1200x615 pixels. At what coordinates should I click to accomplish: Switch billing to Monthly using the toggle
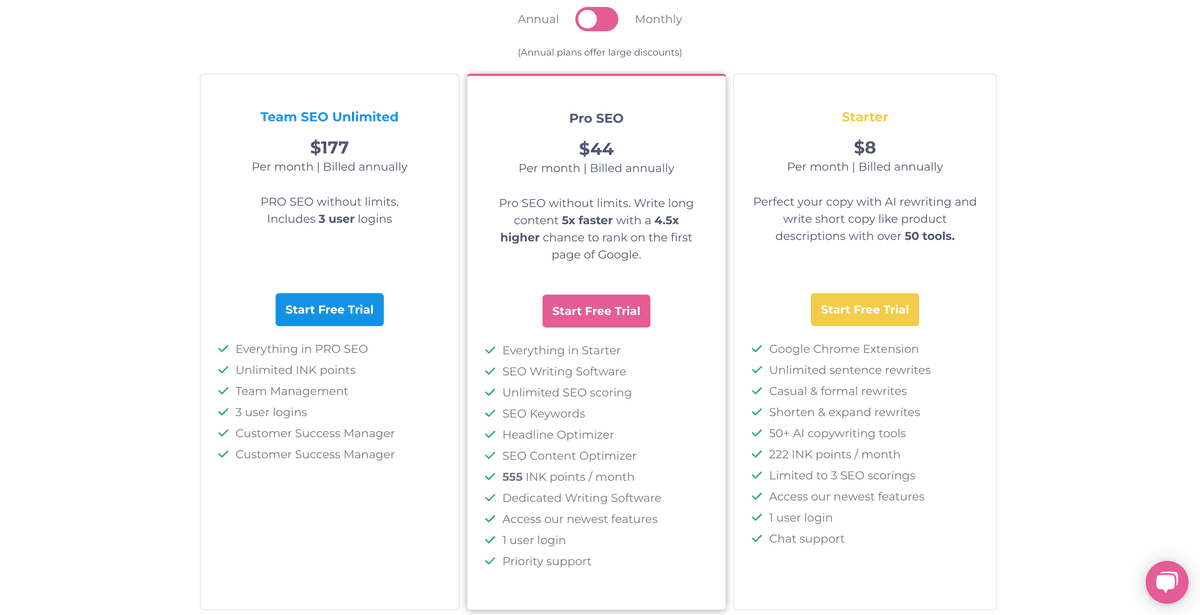596,19
